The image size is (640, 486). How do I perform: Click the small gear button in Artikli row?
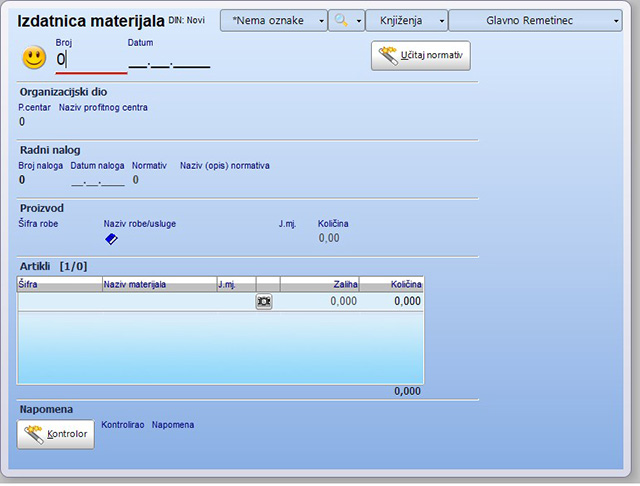(x=264, y=302)
